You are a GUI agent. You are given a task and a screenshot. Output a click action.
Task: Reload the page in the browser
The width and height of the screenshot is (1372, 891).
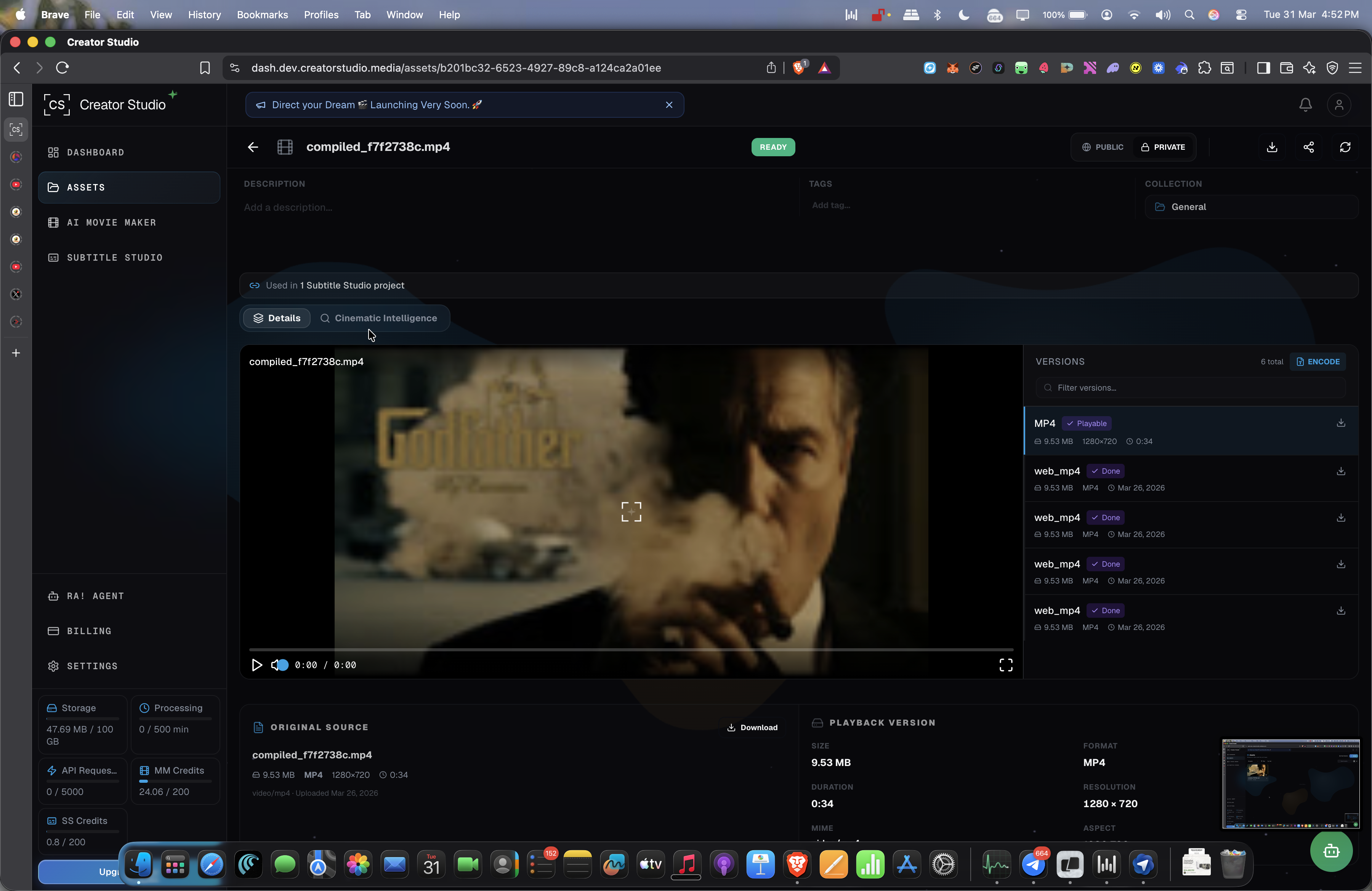(62, 68)
